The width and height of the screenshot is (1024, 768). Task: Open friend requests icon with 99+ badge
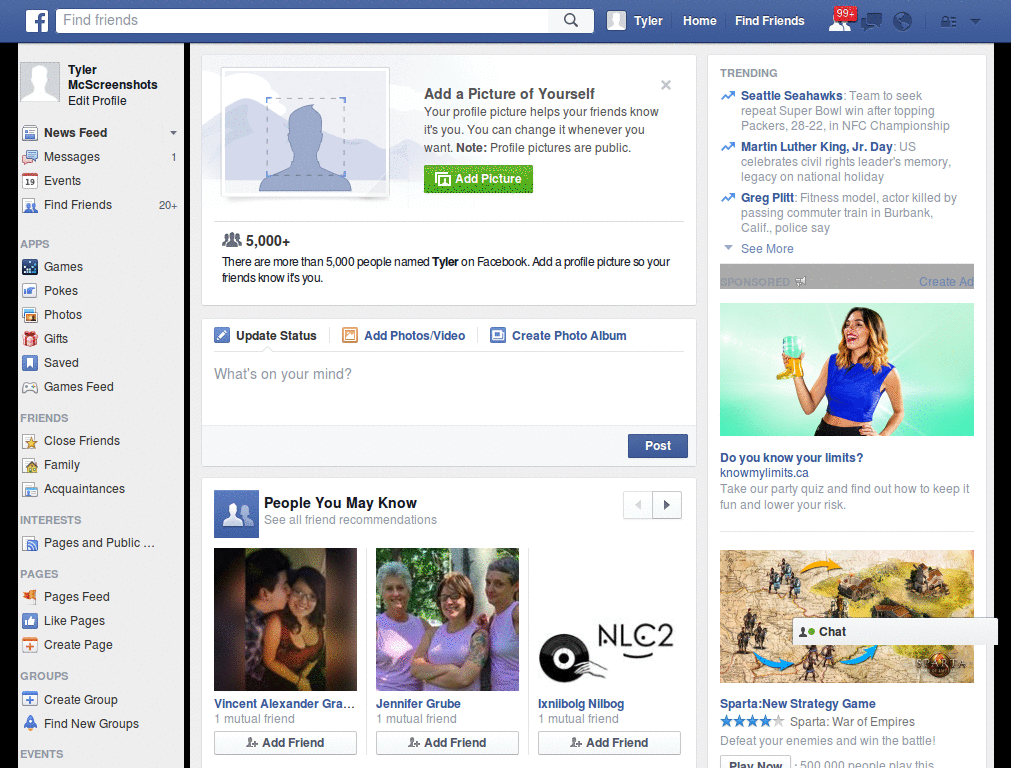tap(840, 20)
